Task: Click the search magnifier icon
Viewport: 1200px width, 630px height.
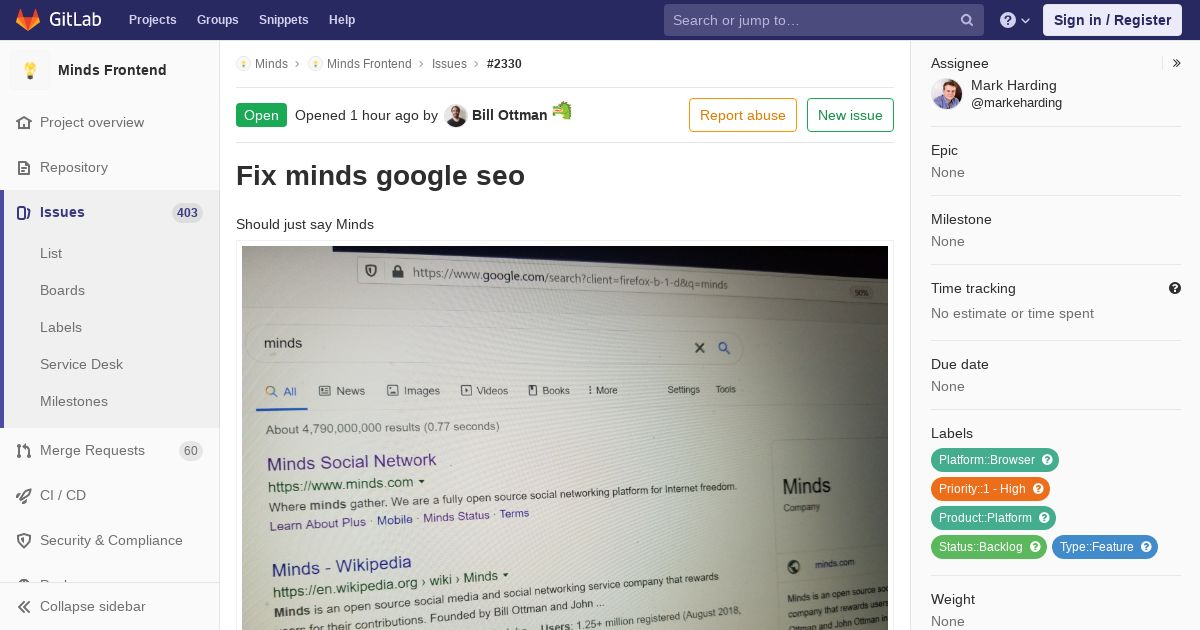Action: tap(967, 20)
